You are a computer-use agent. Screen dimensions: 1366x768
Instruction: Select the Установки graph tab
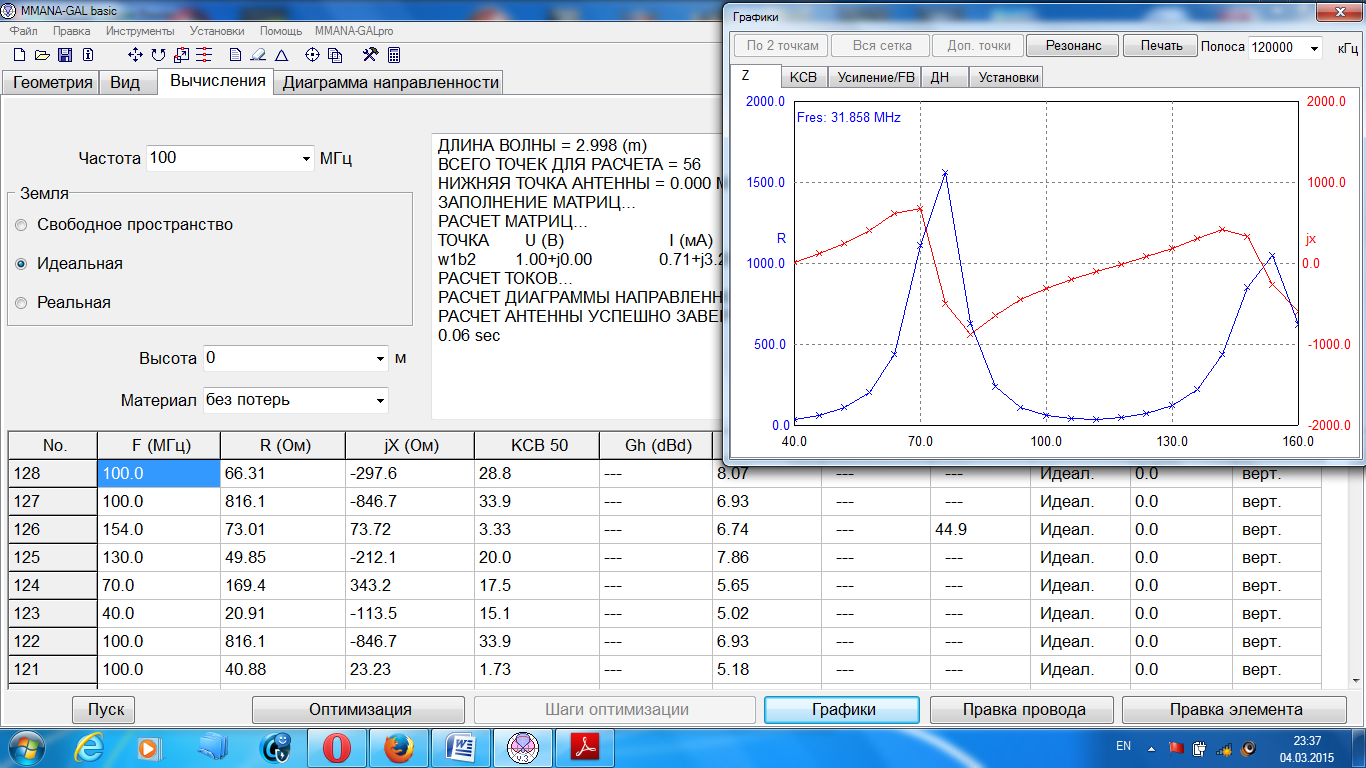click(1008, 77)
